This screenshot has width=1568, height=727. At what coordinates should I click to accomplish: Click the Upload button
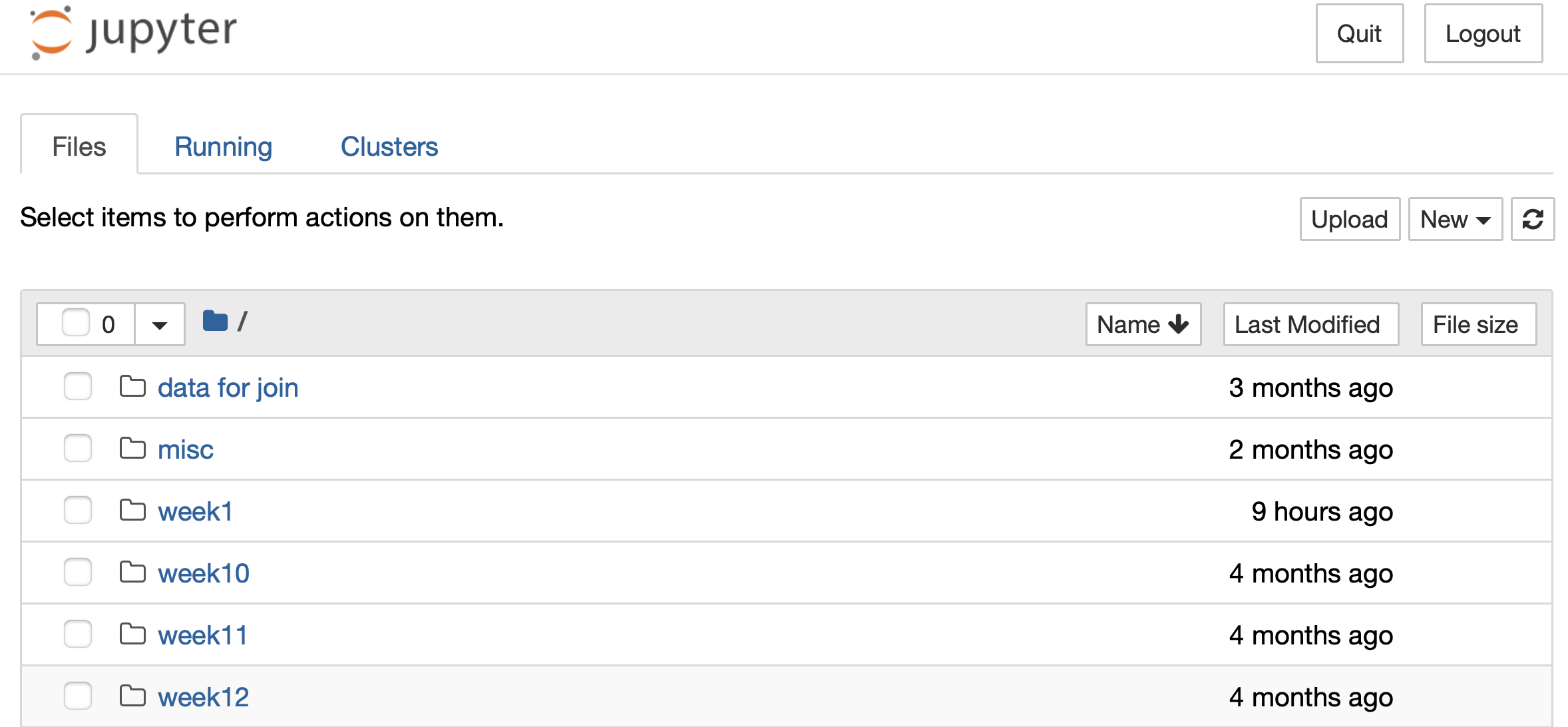(1349, 219)
